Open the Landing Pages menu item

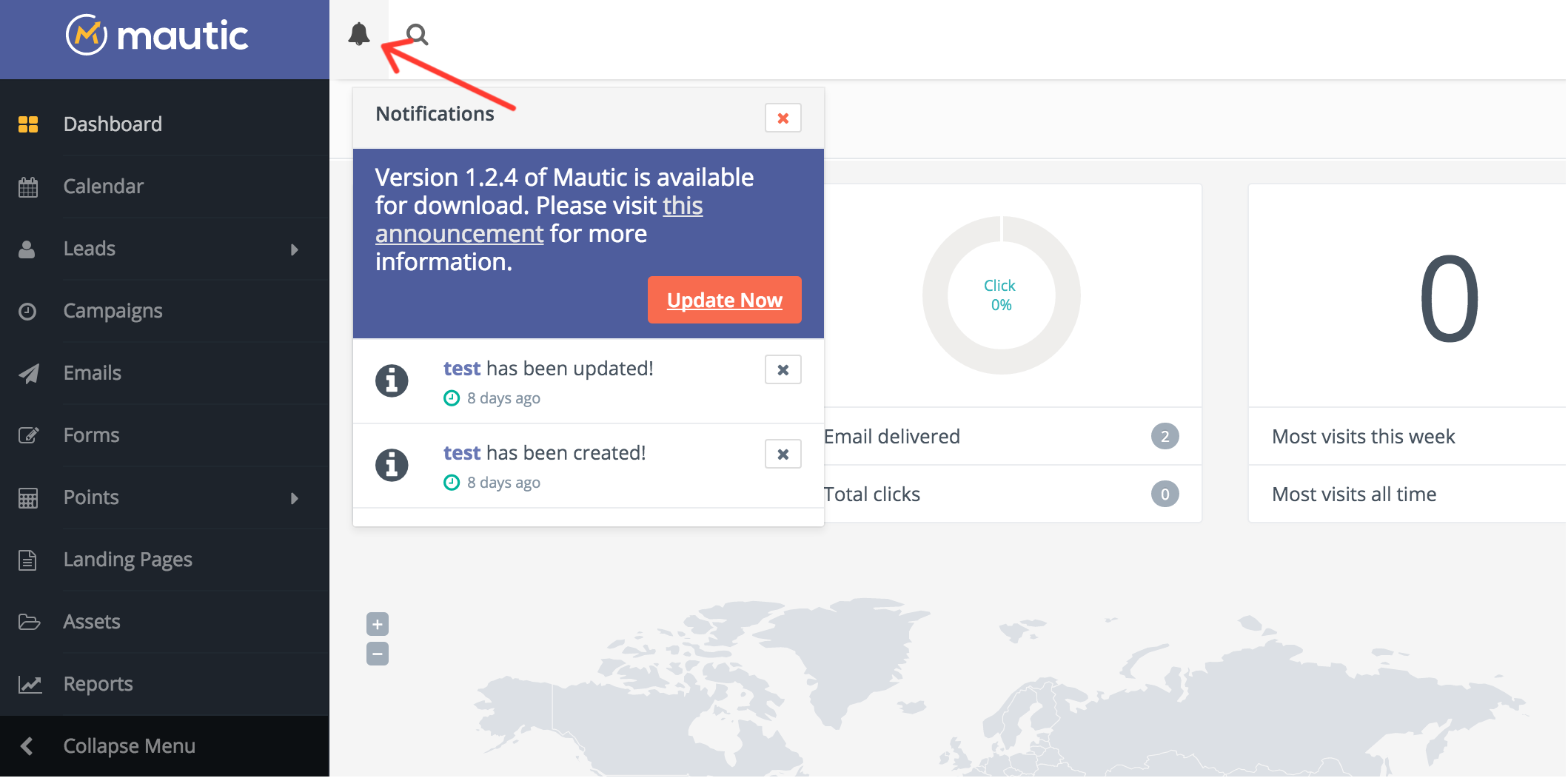coord(164,560)
